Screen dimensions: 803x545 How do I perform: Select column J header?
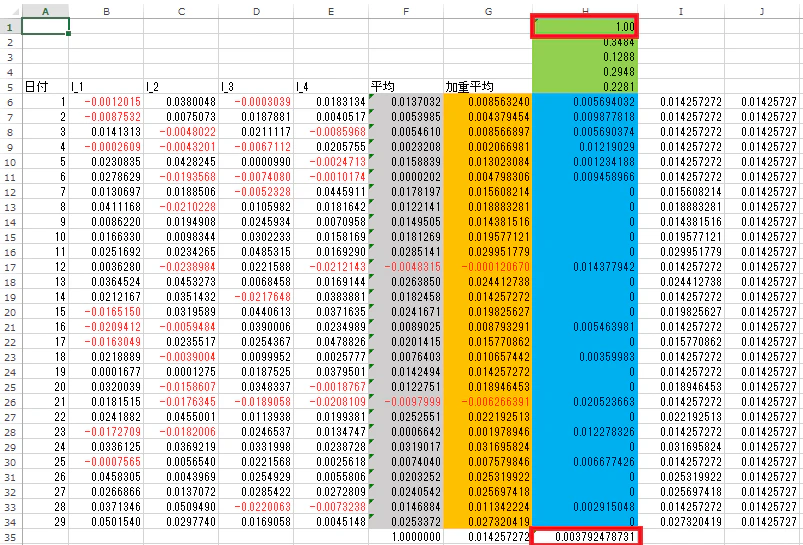click(763, 11)
